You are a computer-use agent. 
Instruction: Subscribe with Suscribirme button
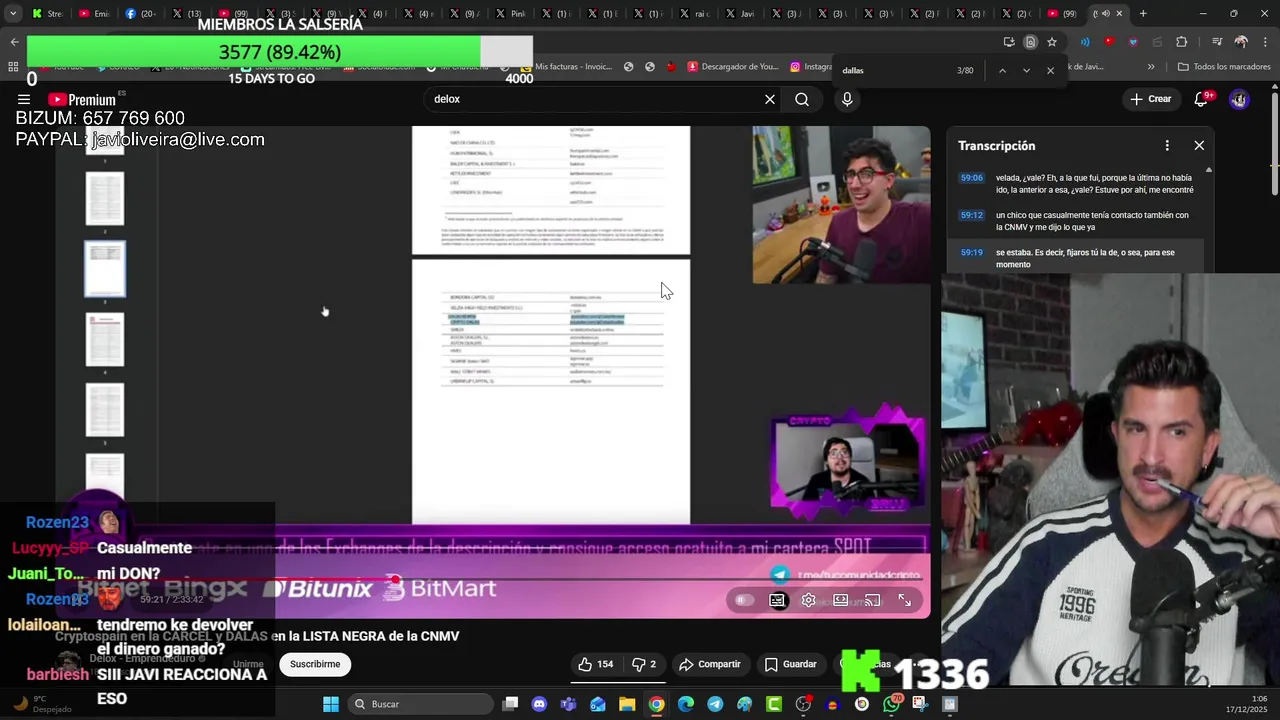[x=315, y=664]
